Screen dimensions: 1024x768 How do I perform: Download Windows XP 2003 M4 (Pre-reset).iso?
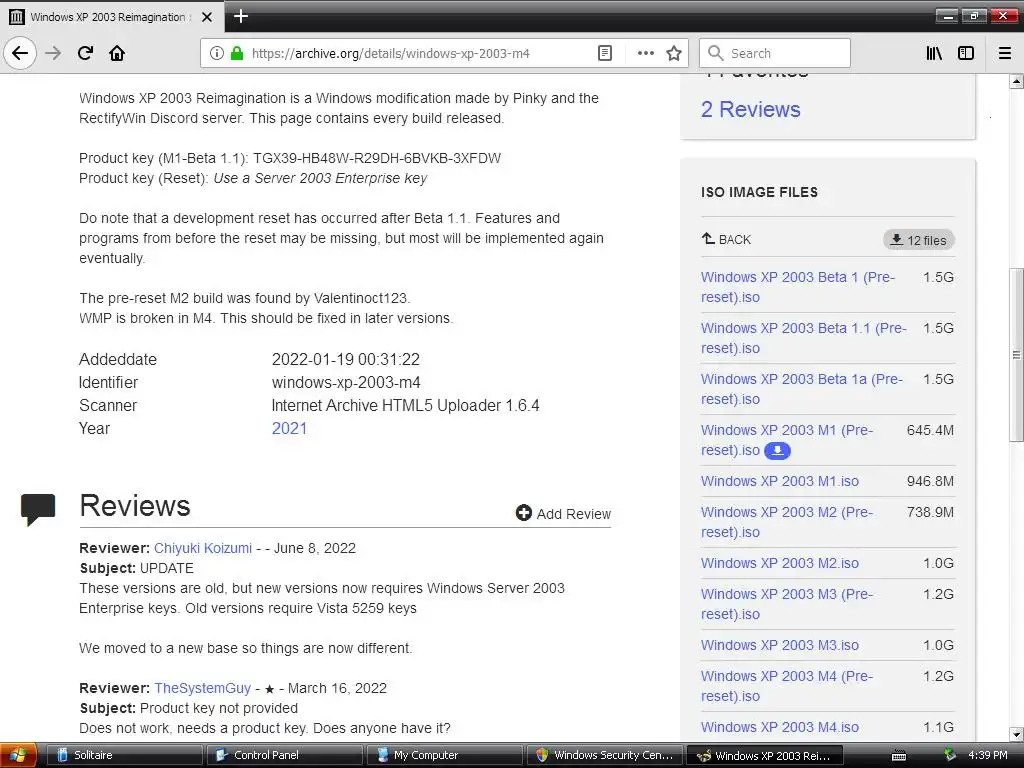pos(787,686)
